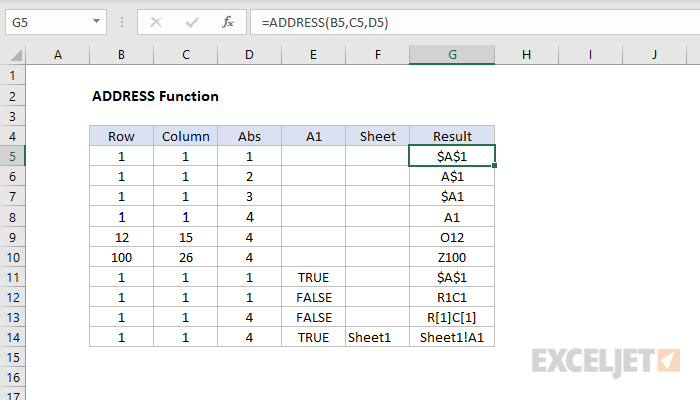The height and width of the screenshot is (400, 700).
Task: Click the Result header cell
Action: [x=452, y=135]
